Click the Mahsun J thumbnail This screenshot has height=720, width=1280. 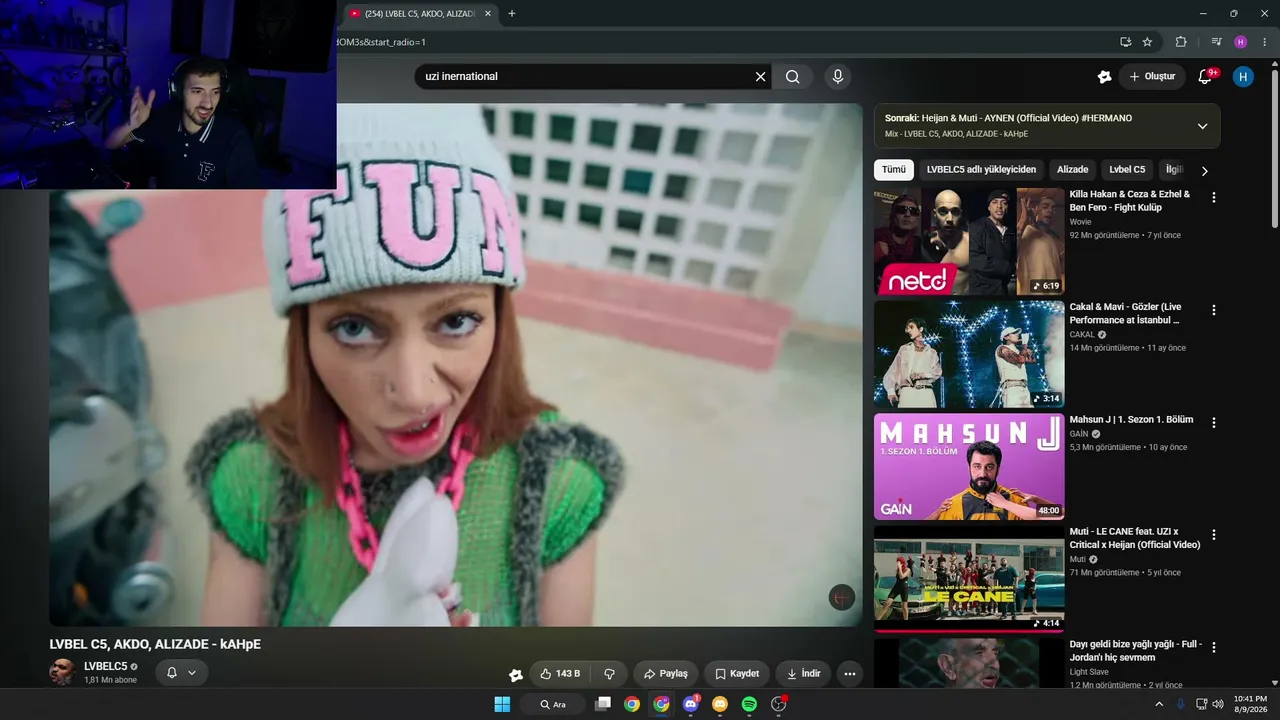[x=969, y=467]
